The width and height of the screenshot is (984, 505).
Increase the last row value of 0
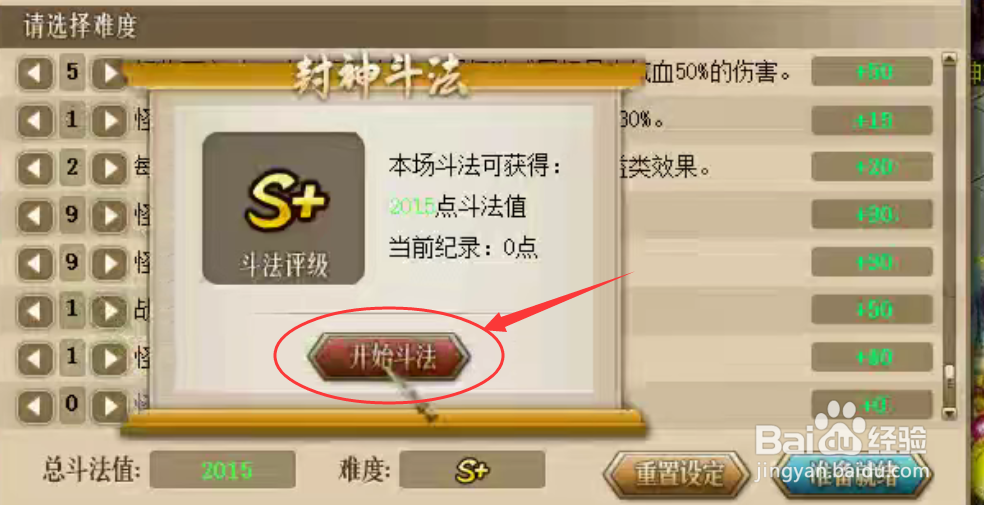tap(110, 406)
